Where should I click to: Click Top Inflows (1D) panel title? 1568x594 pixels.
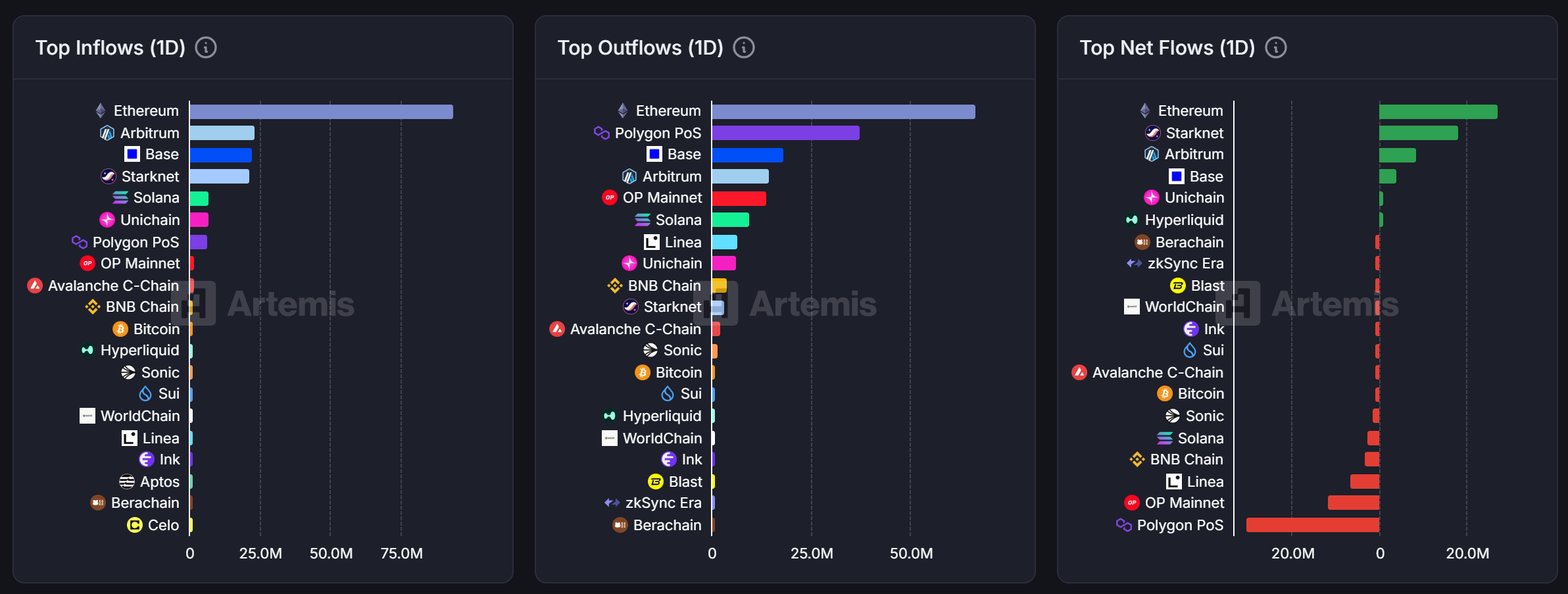pos(110,47)
